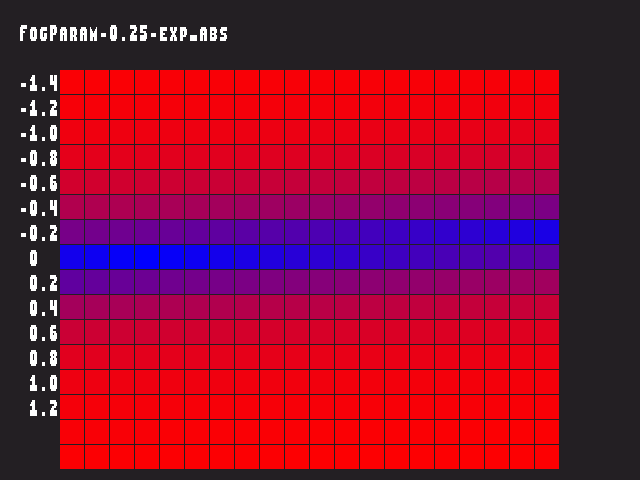Click the positive 0.6 row label
Screen dimensions: 640x480
tap(44, 333)
